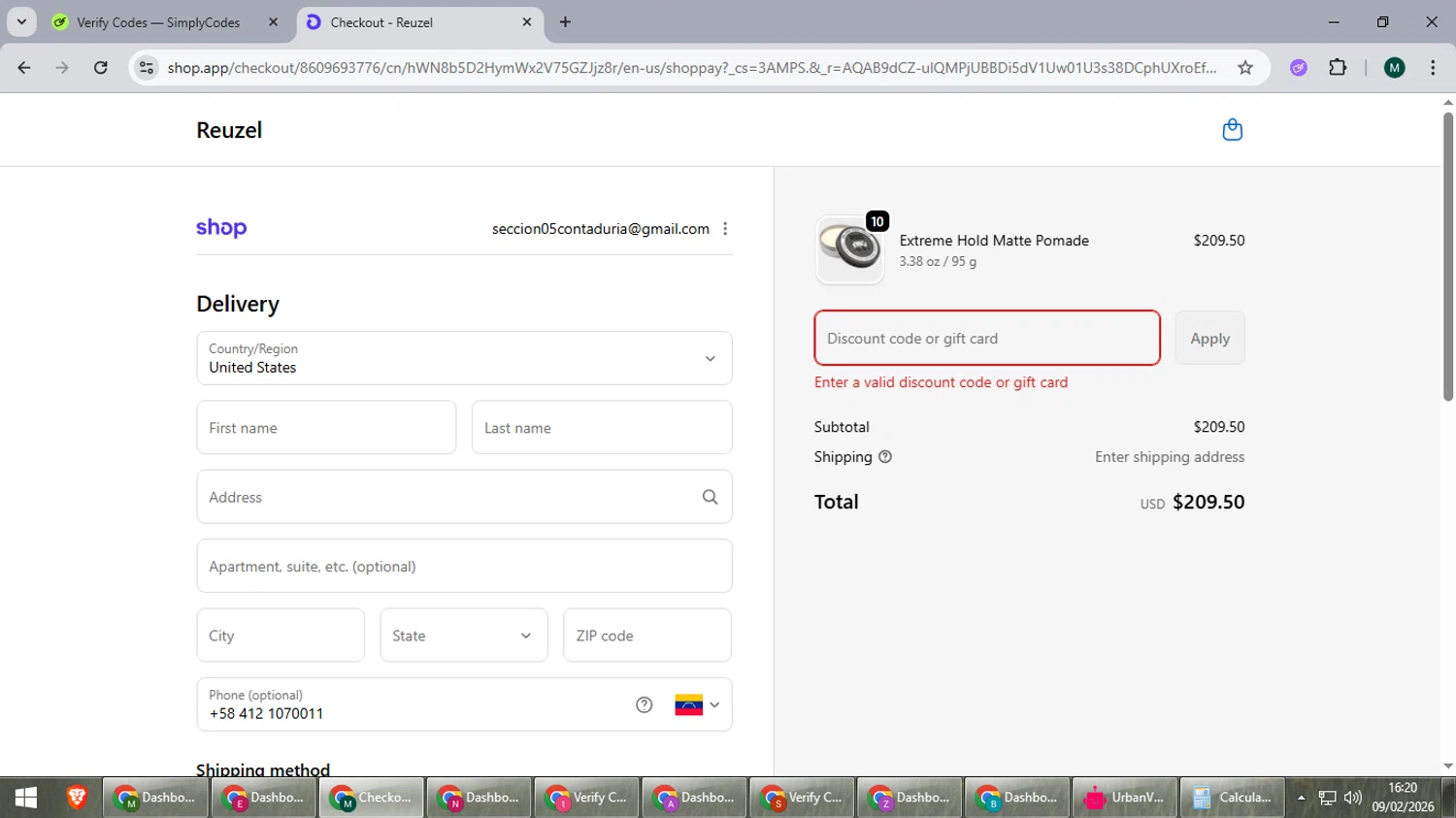Click the seccion05contaduria@gmail.com email text
The image size is (1456, 818).
point(601,229)
